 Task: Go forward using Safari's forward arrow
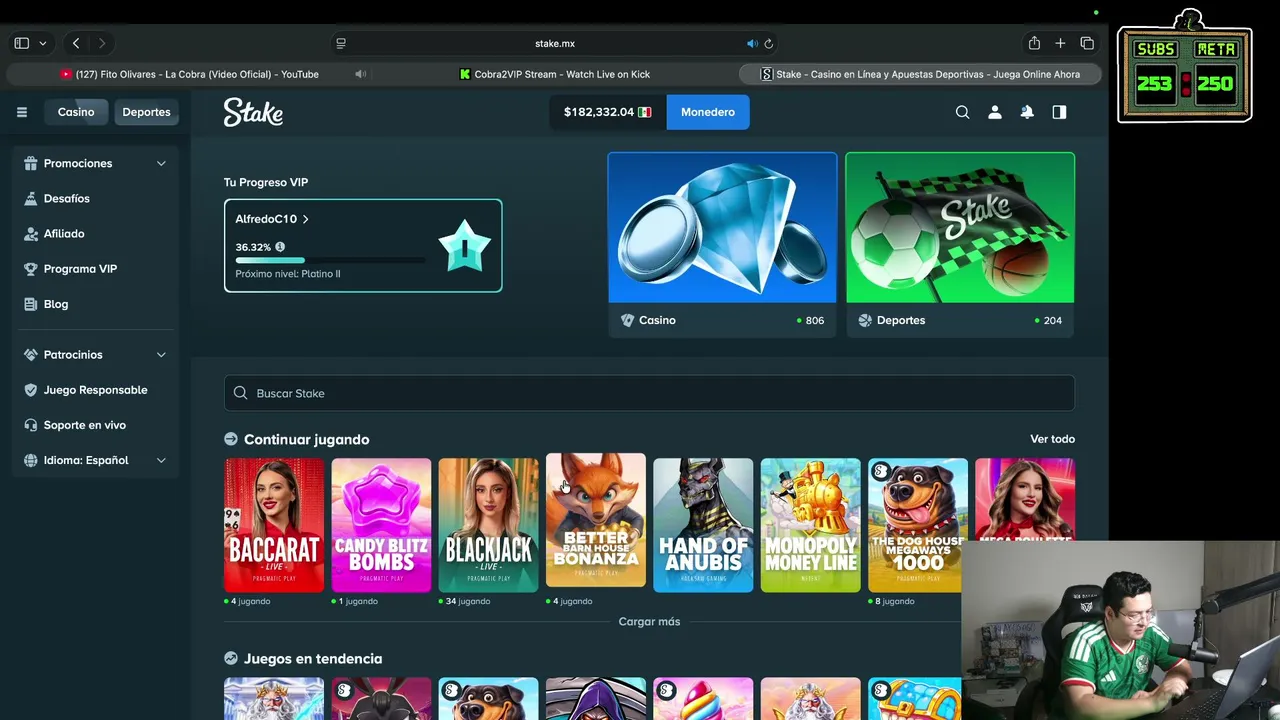coord(101,43)
